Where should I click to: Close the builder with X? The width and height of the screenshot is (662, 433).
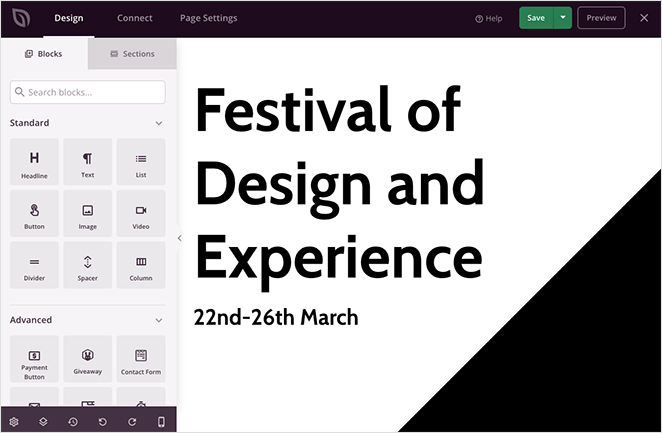pyautogui.click(x=644, y=18)
